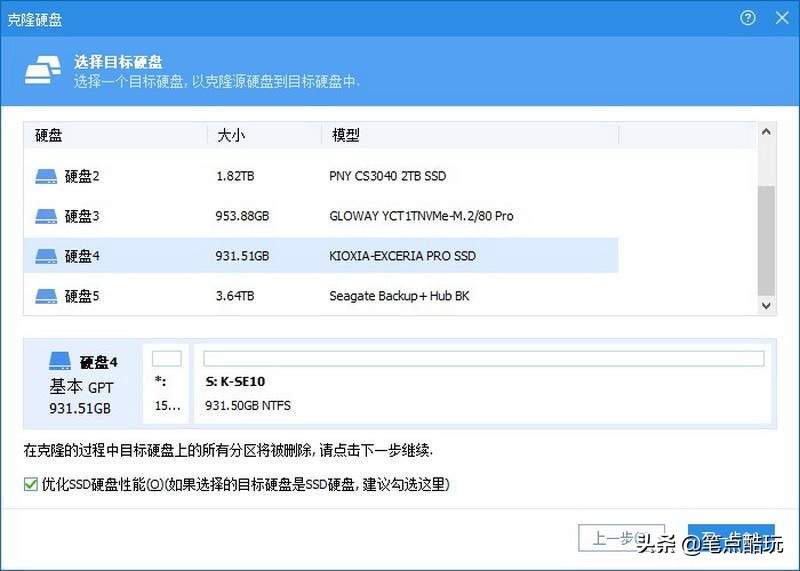Open the help question mark icon
Image resolution: width=800 pixels, height=571 pixels.
coord(747,18)
